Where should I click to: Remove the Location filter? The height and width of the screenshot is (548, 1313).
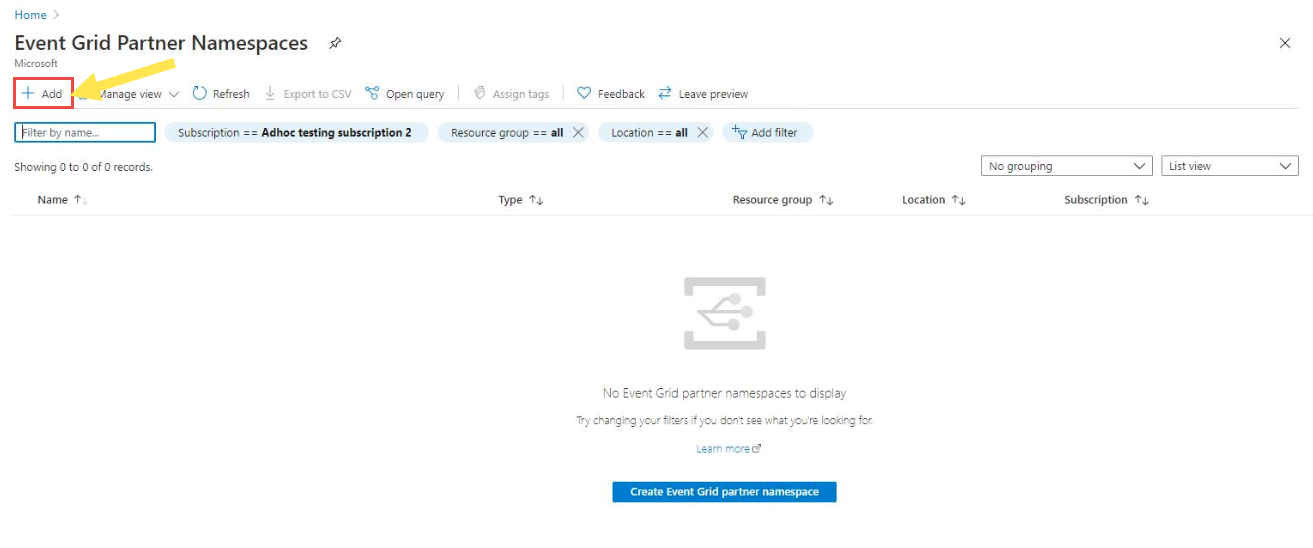702,132
